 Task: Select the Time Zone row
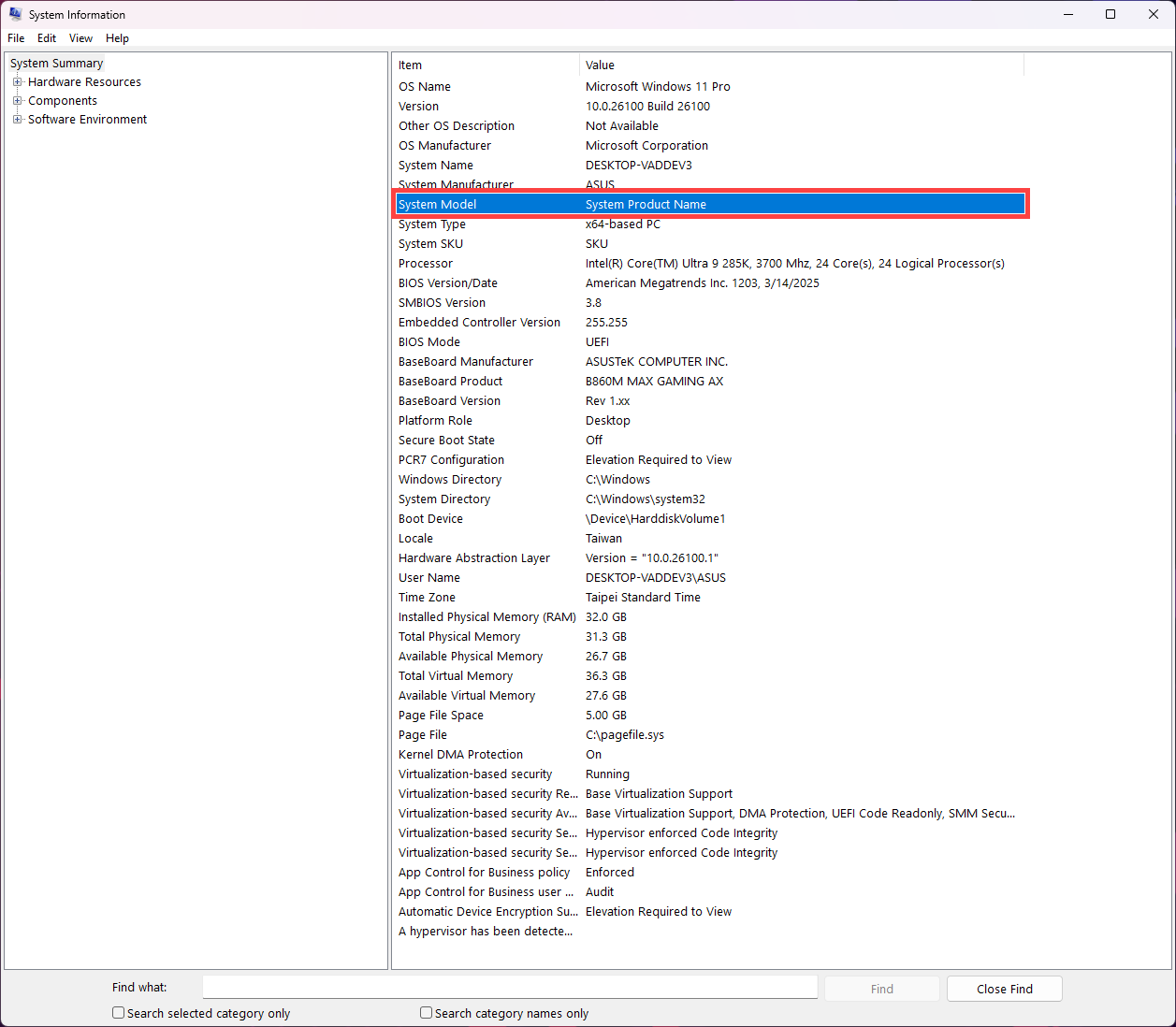point(709,598)
